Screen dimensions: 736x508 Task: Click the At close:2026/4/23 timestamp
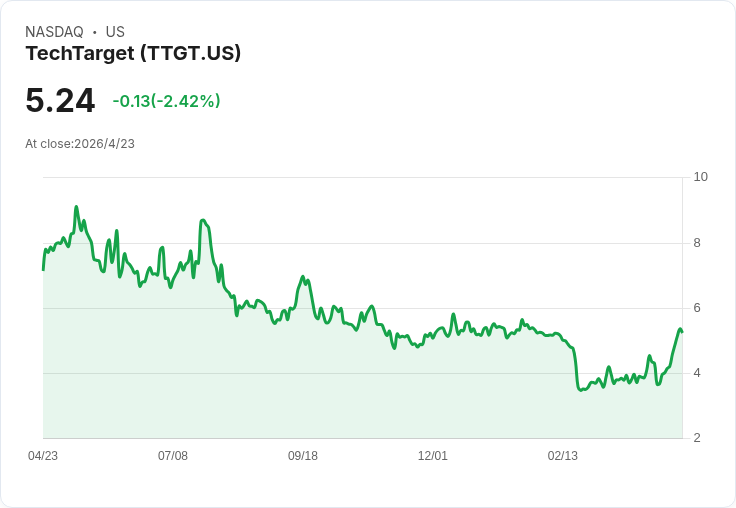coord(80,144)
